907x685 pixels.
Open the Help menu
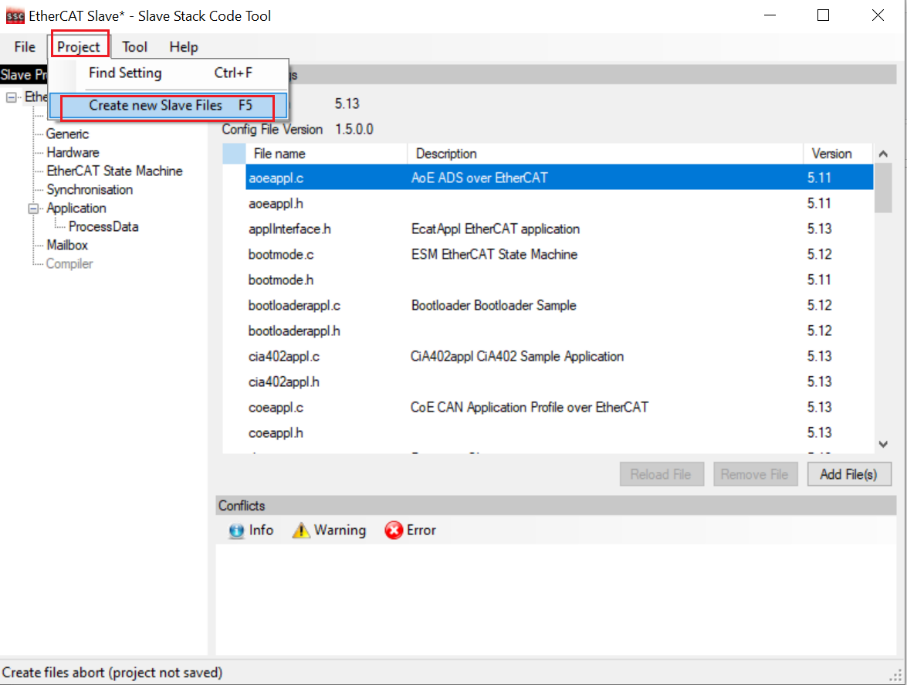[183, 47]
